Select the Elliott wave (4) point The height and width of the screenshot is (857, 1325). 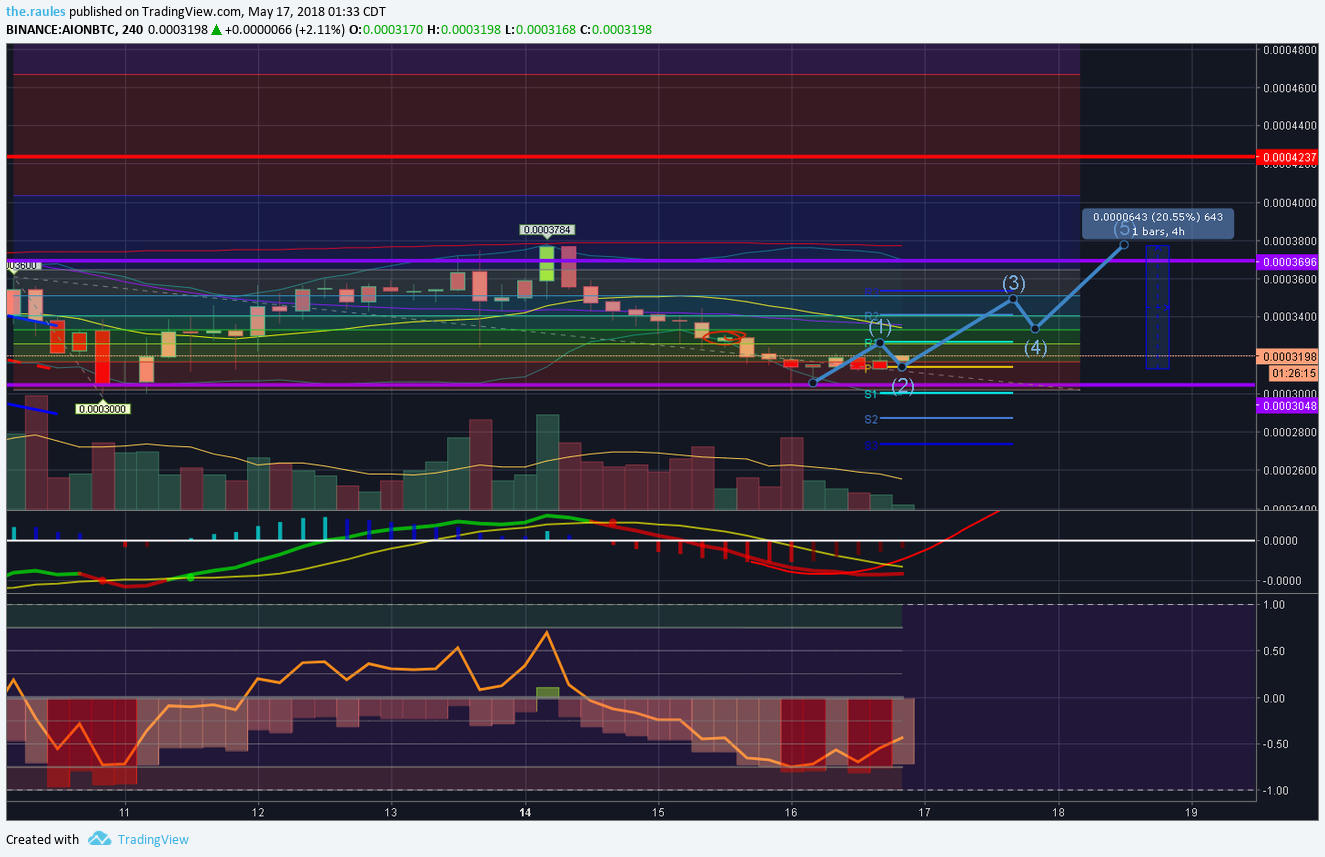pos(1035,329)
